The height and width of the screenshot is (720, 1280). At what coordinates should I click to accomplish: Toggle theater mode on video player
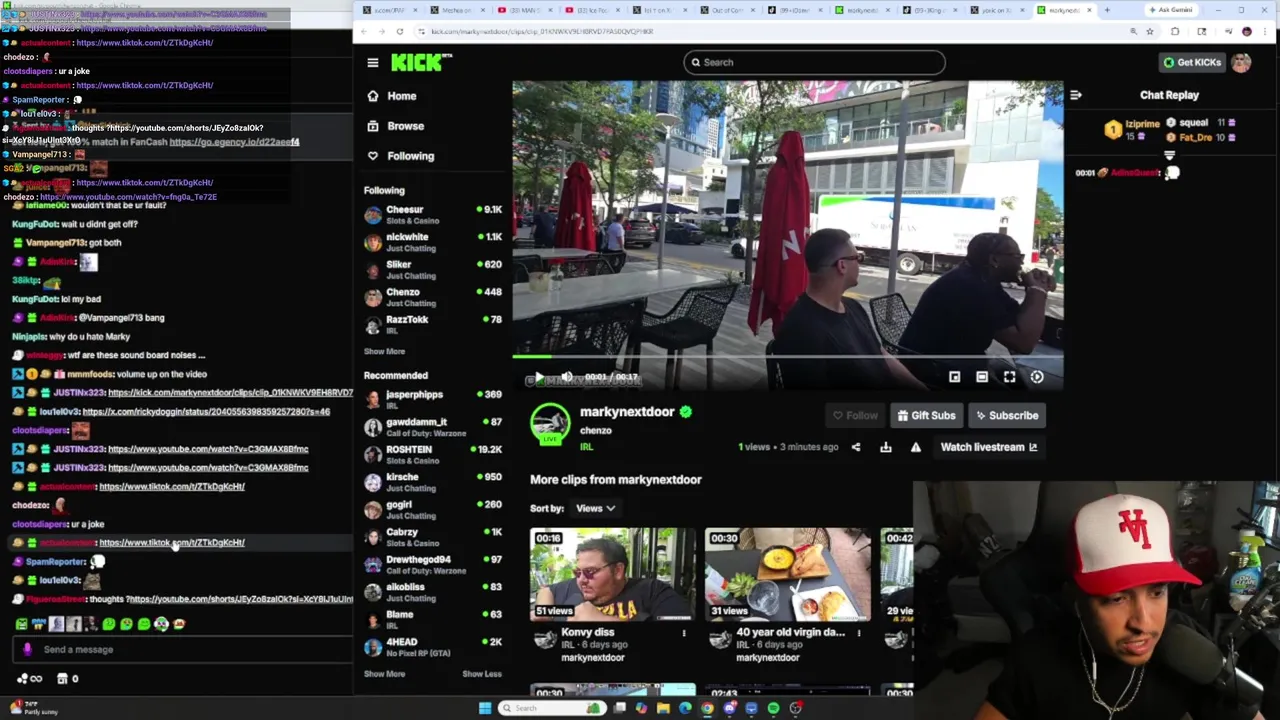(982, 377)
